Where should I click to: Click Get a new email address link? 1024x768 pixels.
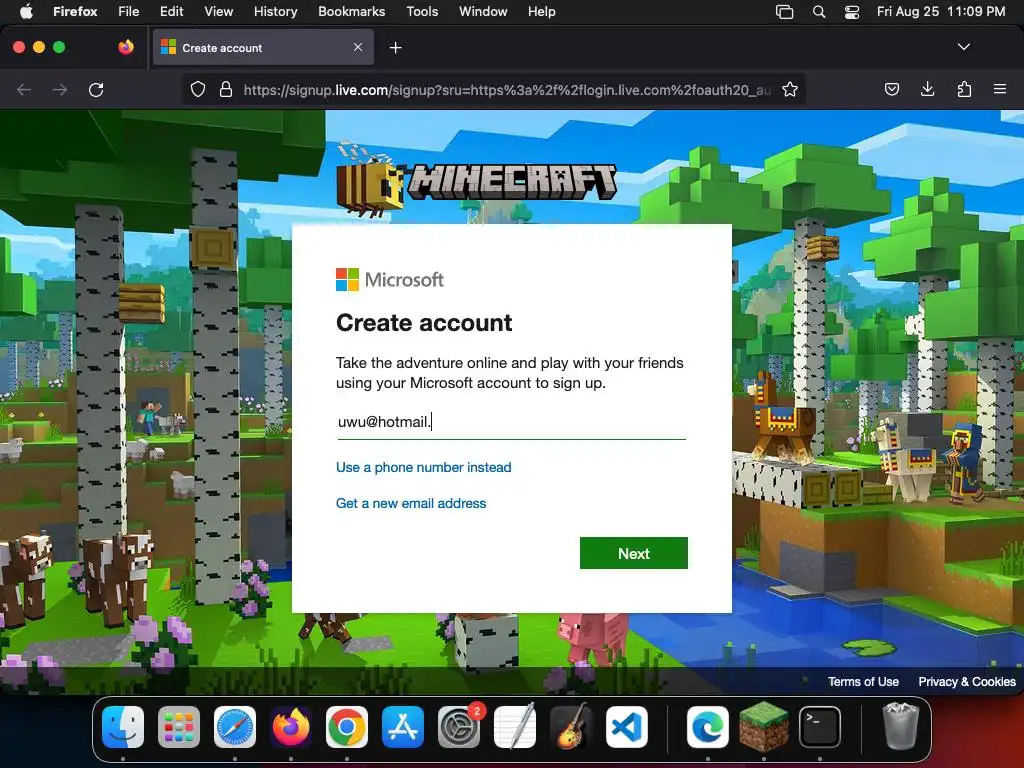coord(411,504)
